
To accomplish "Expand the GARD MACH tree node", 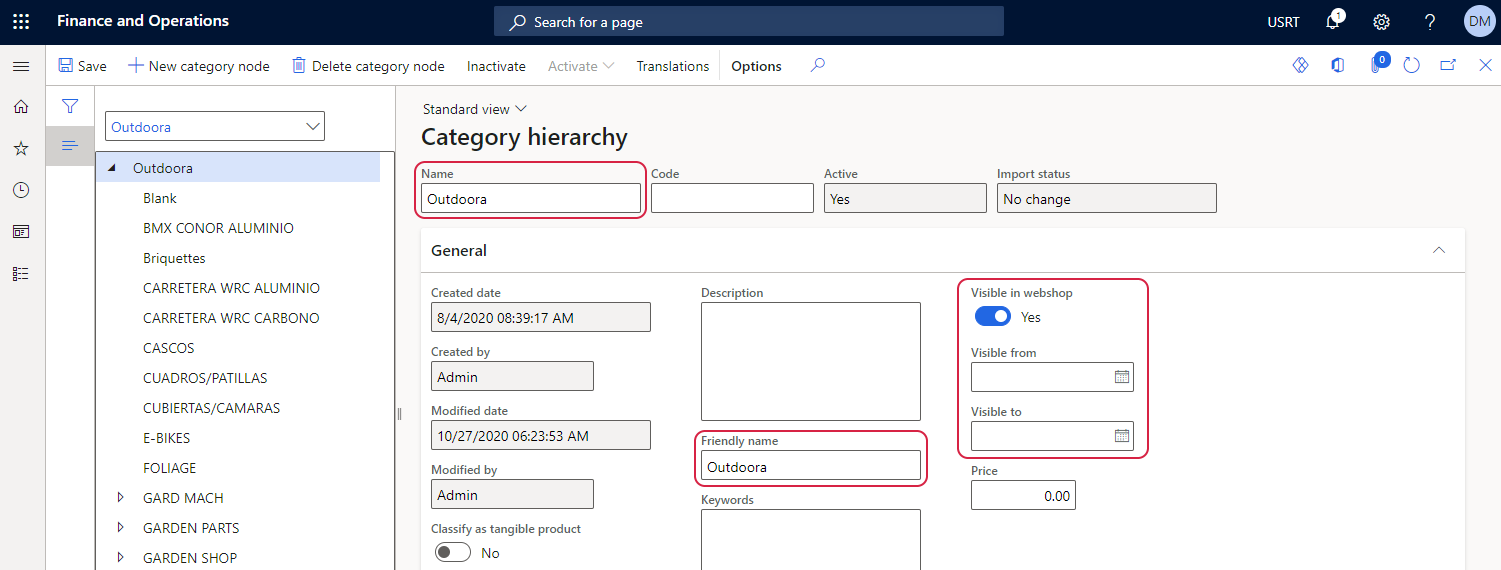I will [x=121, y=498].
